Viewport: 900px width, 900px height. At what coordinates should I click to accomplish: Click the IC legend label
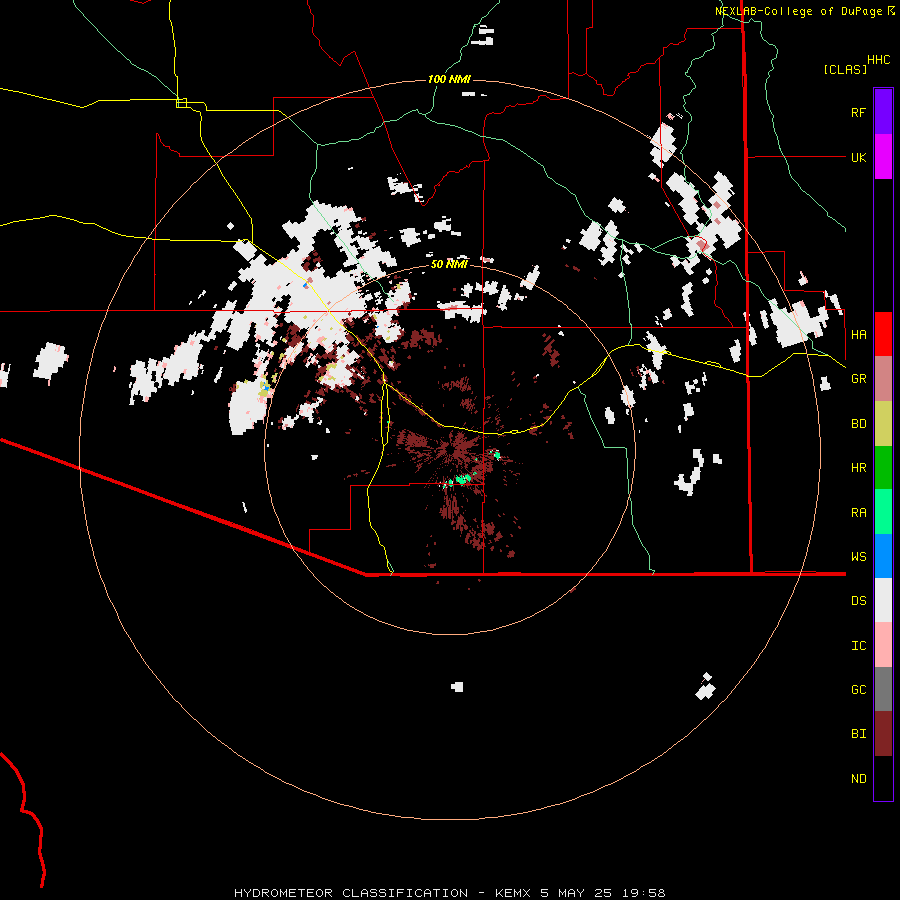858,646
